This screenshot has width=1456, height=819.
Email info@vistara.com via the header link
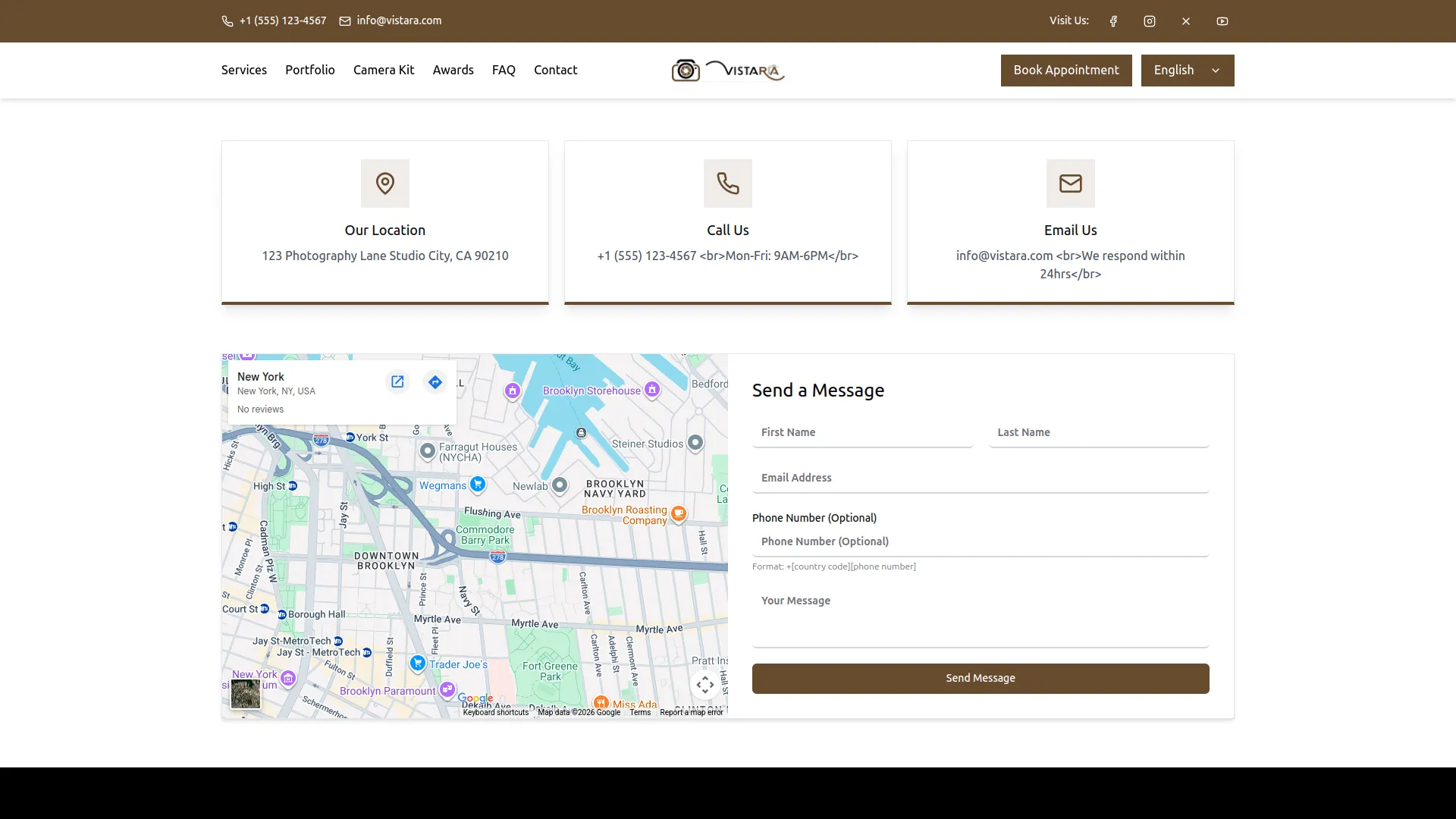point(399,20)
